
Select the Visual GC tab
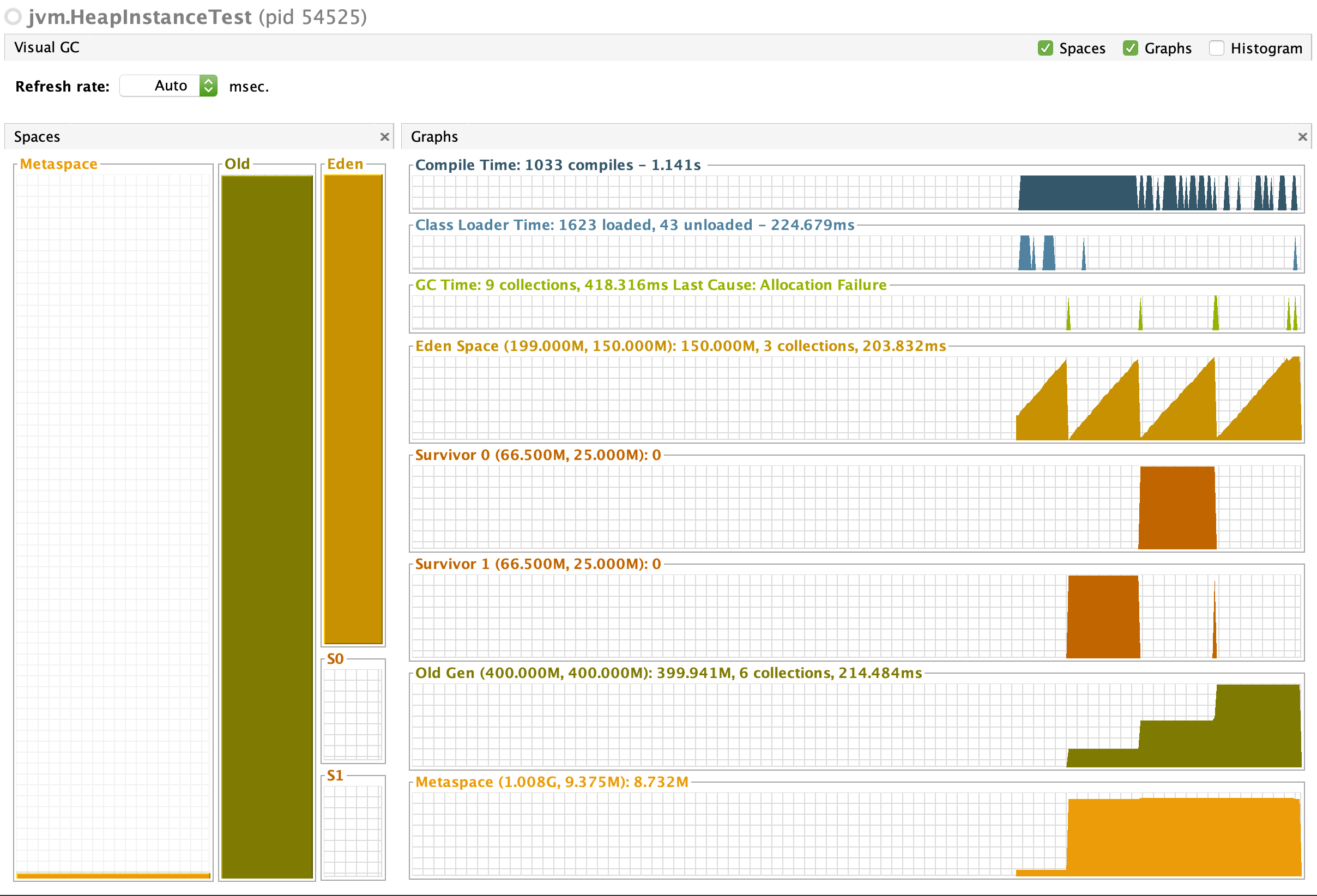tap(46, 47)
